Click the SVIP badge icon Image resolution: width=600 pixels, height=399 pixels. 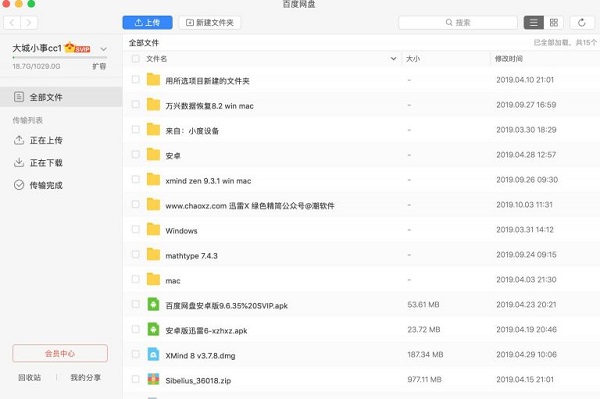[78, 48]
